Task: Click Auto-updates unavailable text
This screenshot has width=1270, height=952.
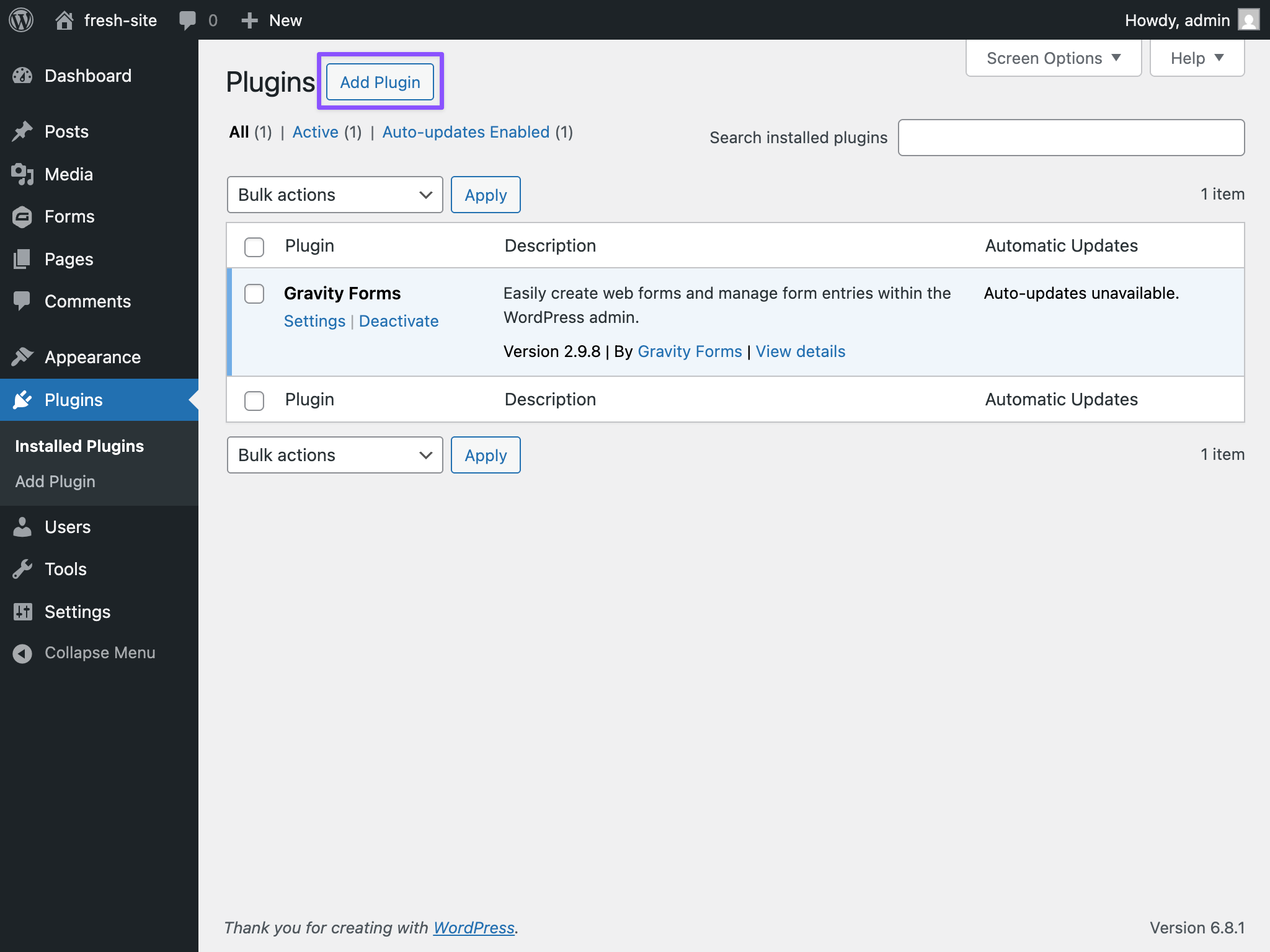Action: [x=1081, y=293]
